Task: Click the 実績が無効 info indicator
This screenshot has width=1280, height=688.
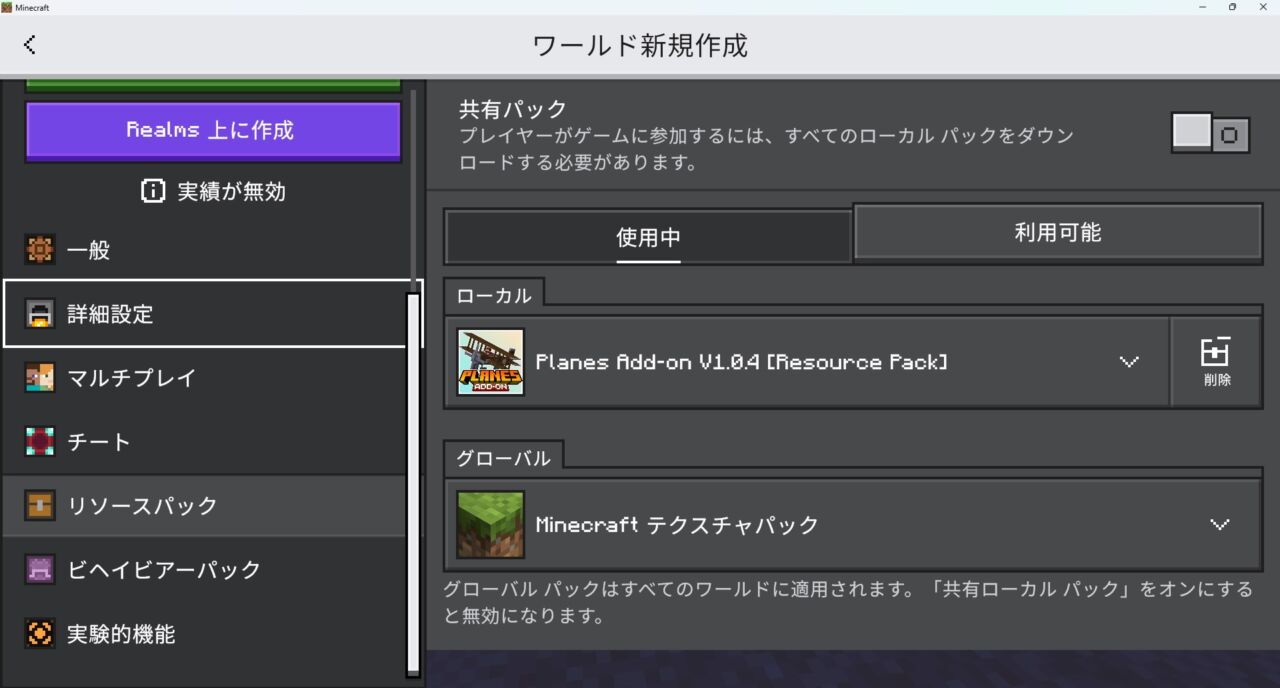Action: (152, 191)
